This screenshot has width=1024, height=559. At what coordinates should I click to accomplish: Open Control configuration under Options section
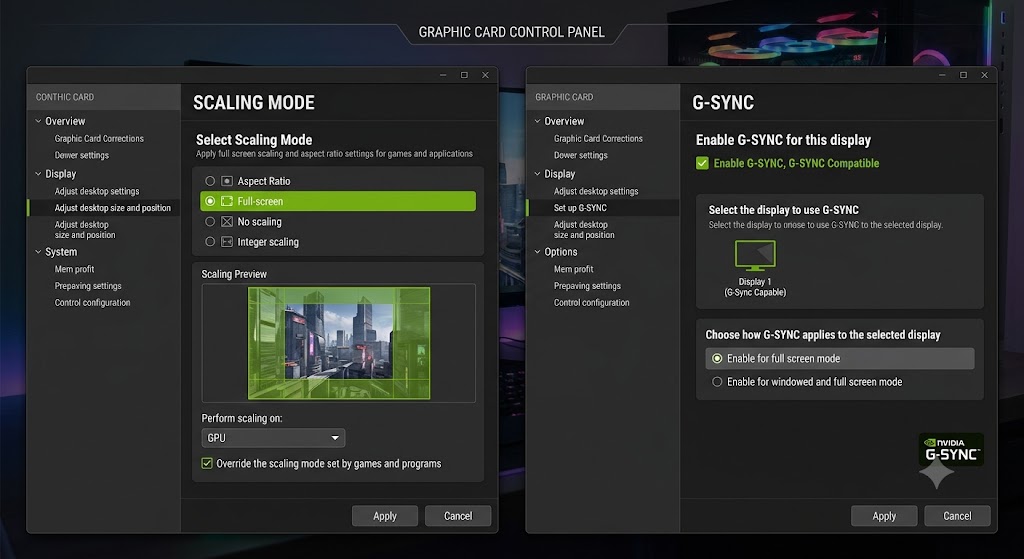(x=592, y=302)
